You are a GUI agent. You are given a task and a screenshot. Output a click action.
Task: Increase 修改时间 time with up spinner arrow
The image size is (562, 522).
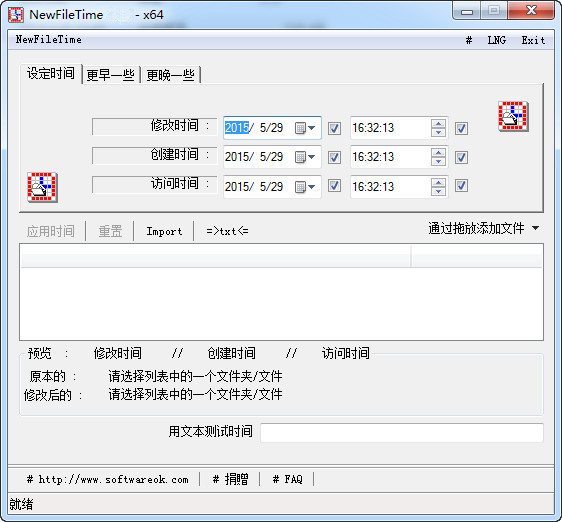coord(438,124)
